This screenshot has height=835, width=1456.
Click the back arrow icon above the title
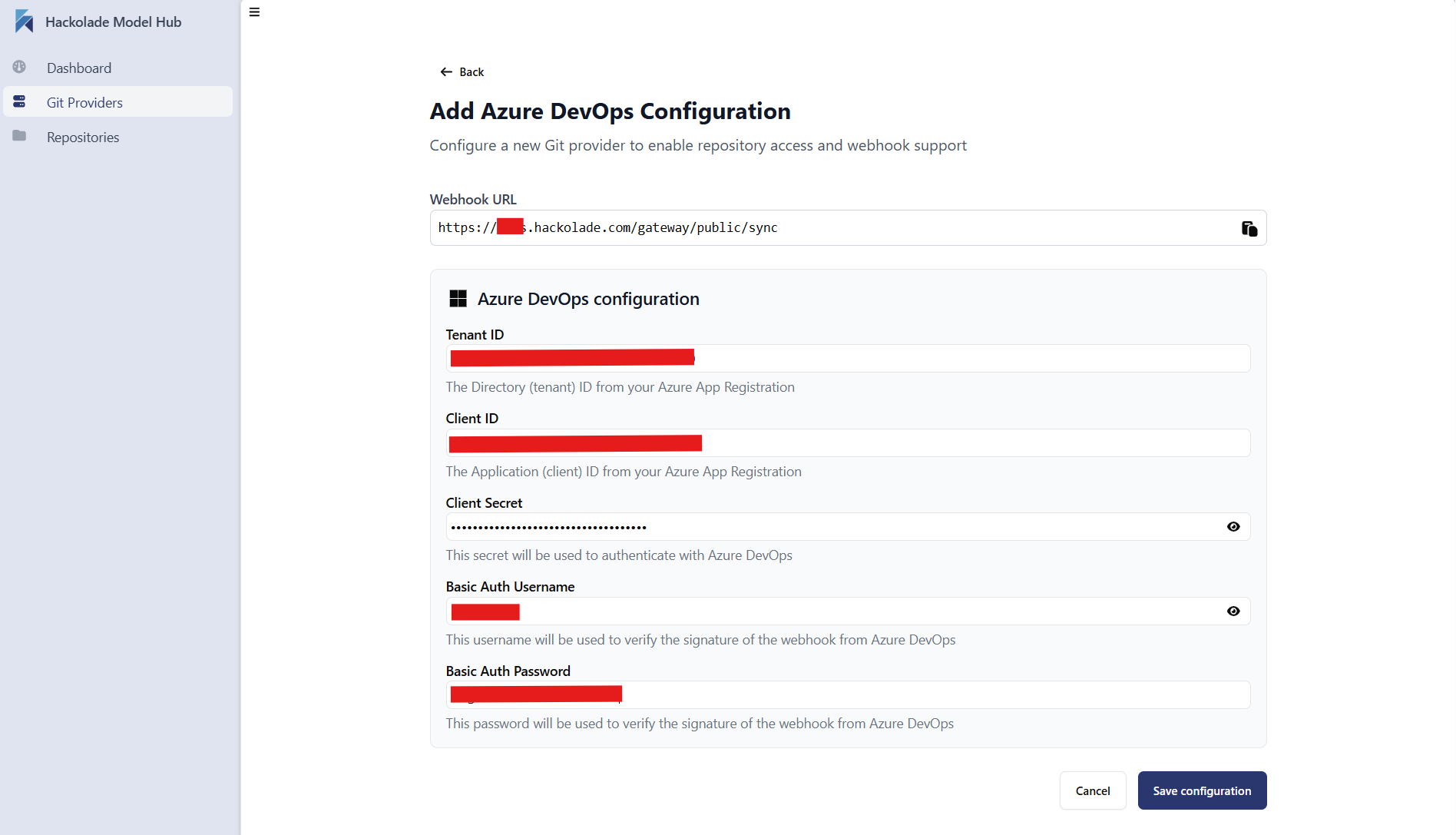(x=446, y=71)
